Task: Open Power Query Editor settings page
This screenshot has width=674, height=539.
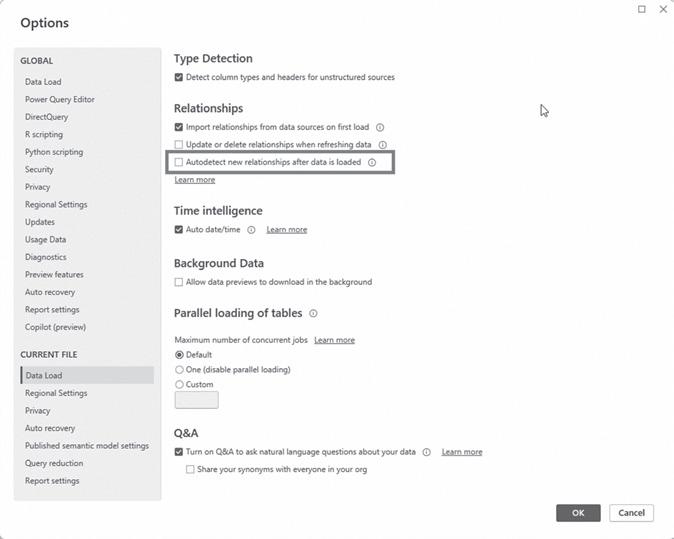Action: tap(60, 99)
